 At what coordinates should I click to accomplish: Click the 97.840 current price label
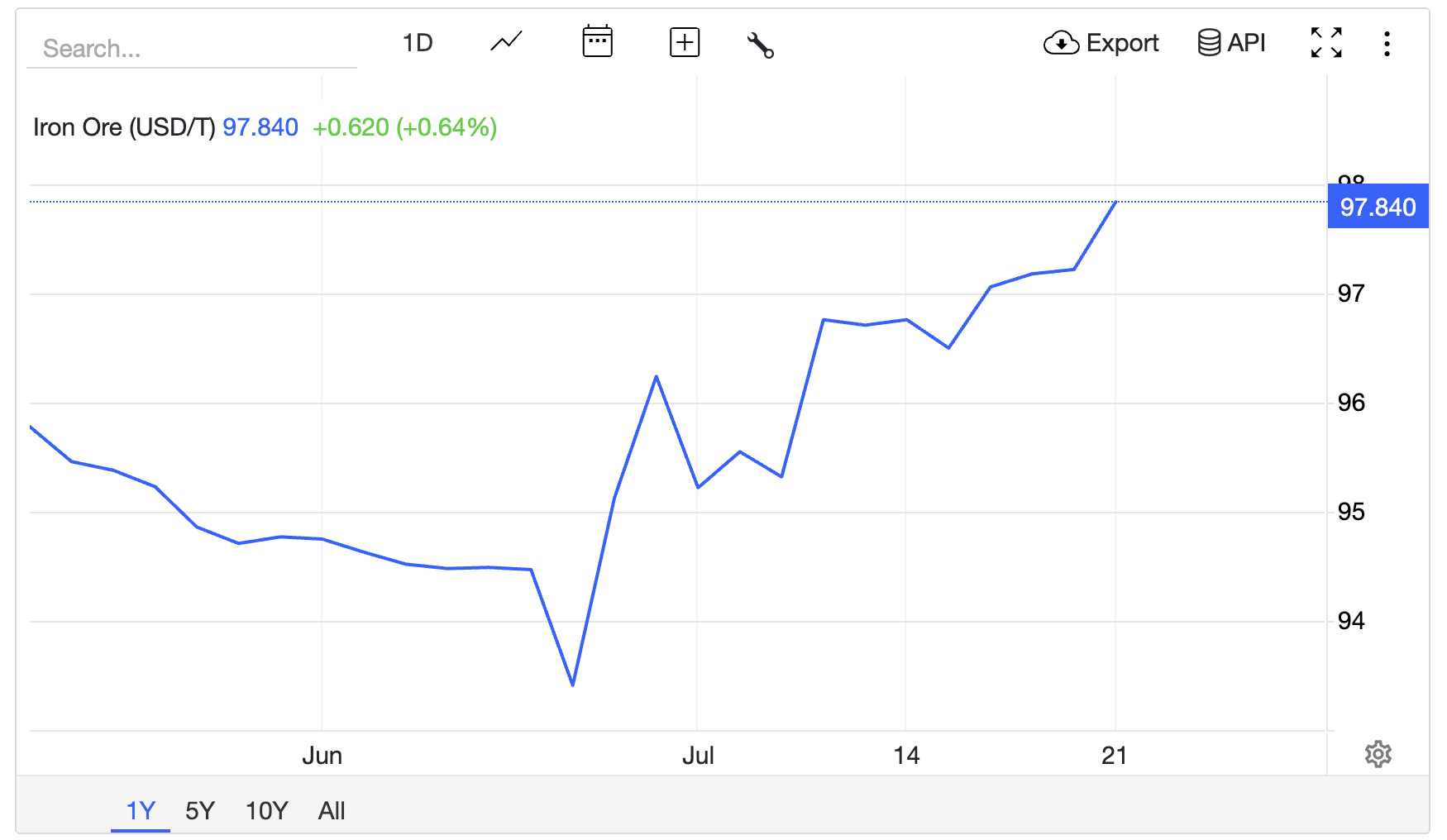point(1378,207)
